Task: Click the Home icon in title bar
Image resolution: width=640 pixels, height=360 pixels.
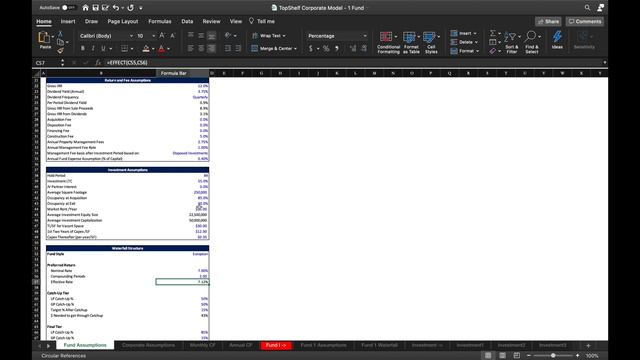Action: [85, 8]
